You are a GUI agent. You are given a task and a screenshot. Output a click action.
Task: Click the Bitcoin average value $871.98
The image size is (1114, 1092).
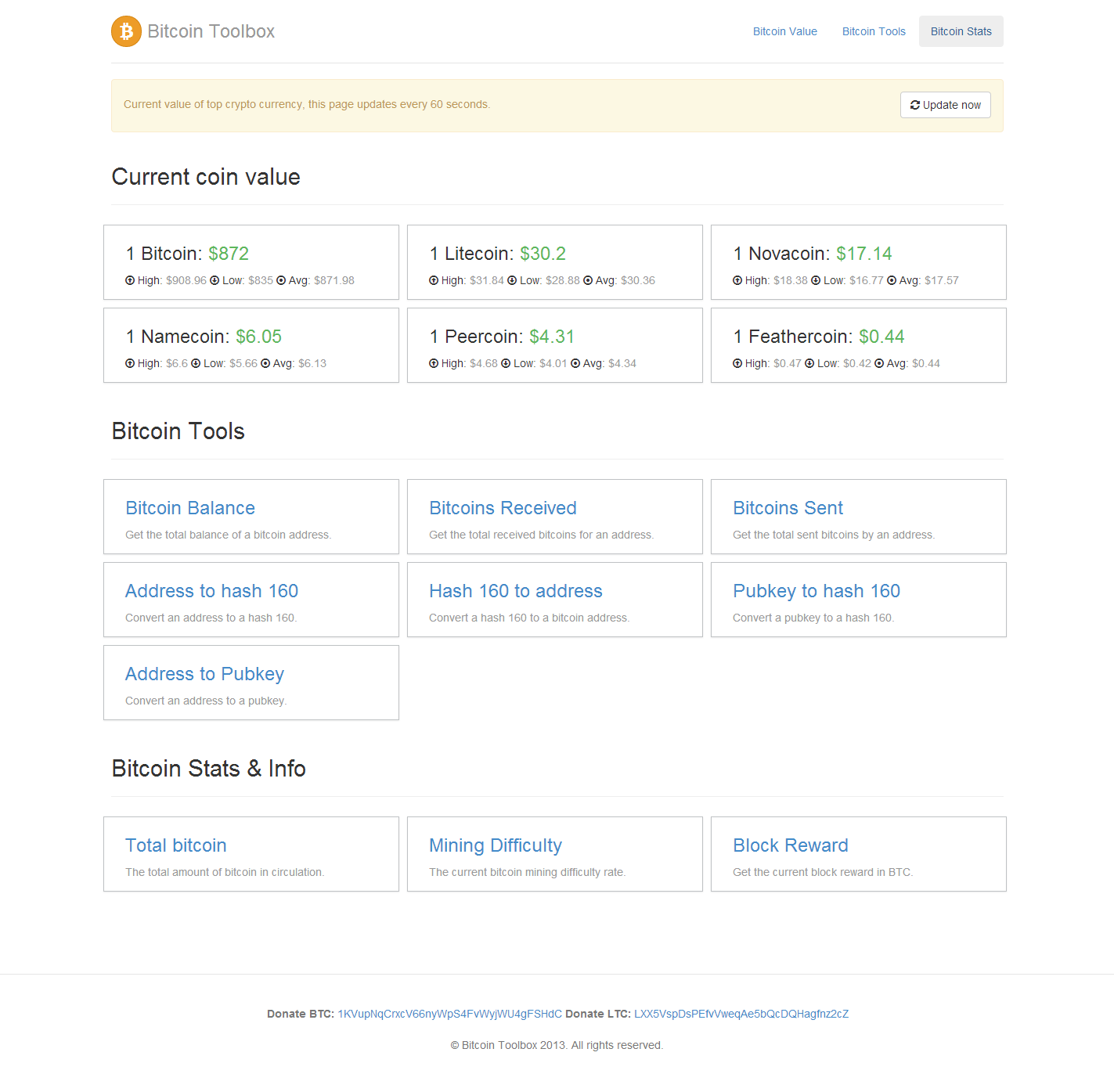click(334, 280)
